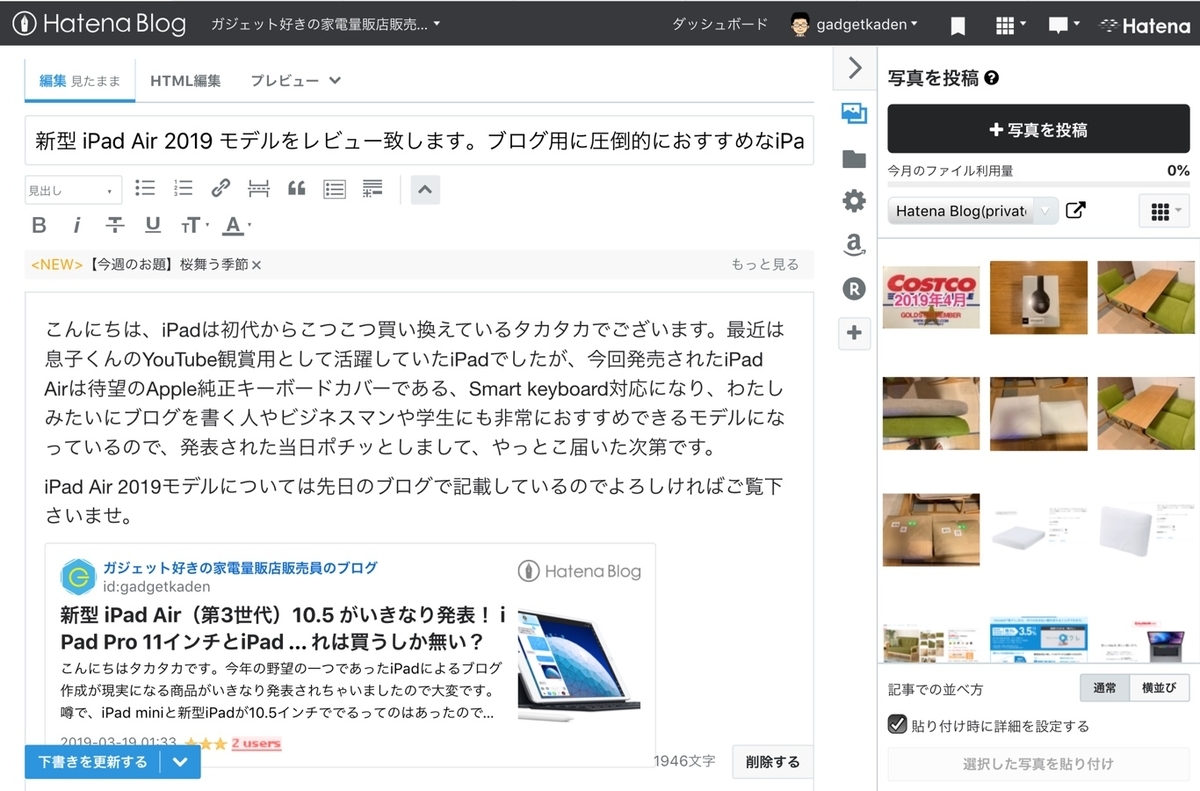The width and height of the screenshot is (1200, 791).
Task: Open the Hatena services grid menu
Action: click(1012, 25)
